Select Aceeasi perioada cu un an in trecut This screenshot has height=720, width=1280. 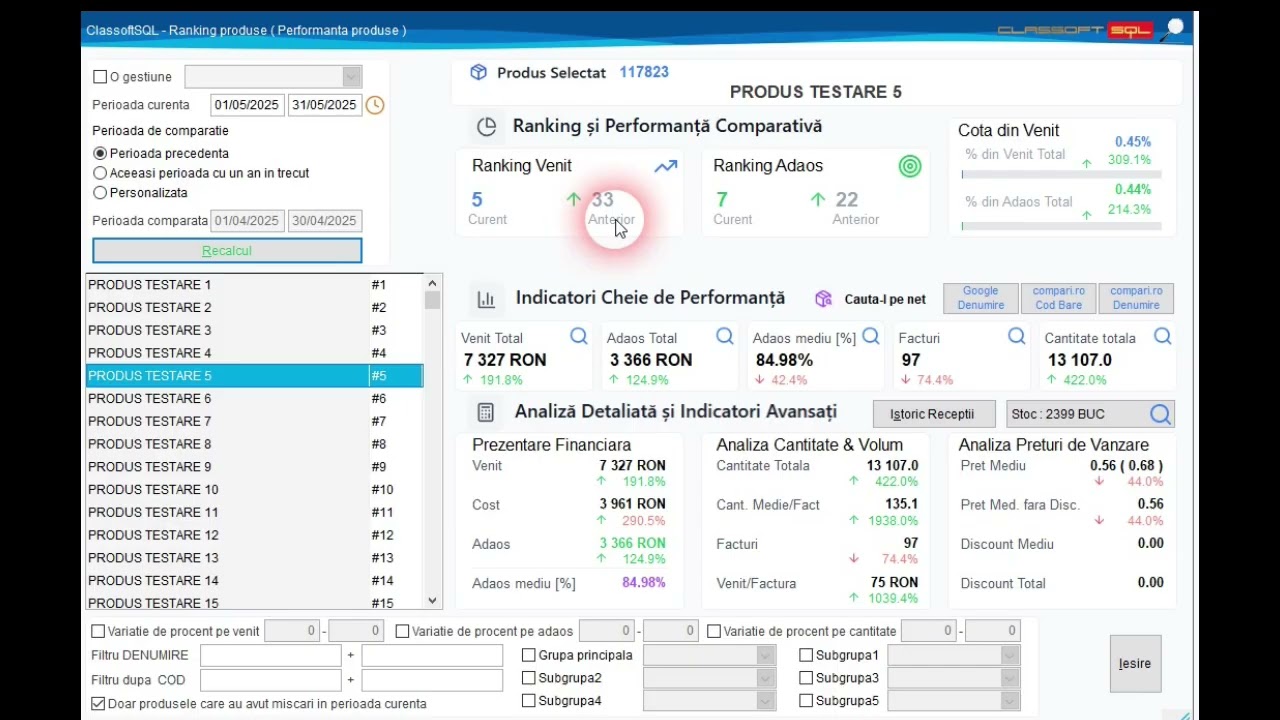point(100,173)
